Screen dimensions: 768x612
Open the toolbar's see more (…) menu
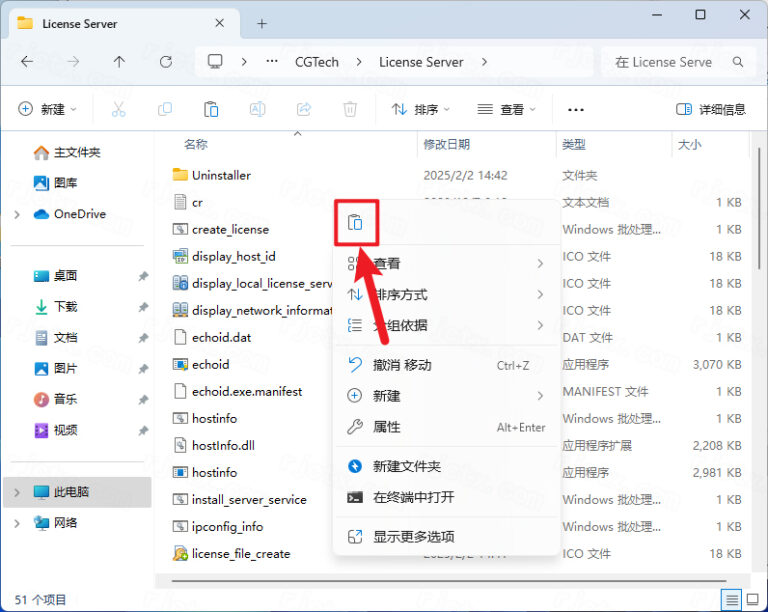click(575, 109)
